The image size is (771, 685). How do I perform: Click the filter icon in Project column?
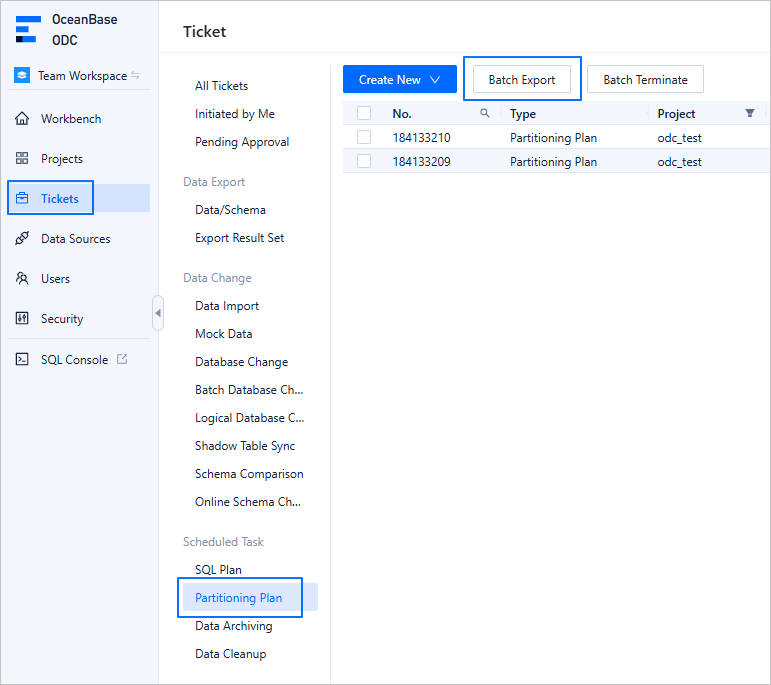pos(750,113)
